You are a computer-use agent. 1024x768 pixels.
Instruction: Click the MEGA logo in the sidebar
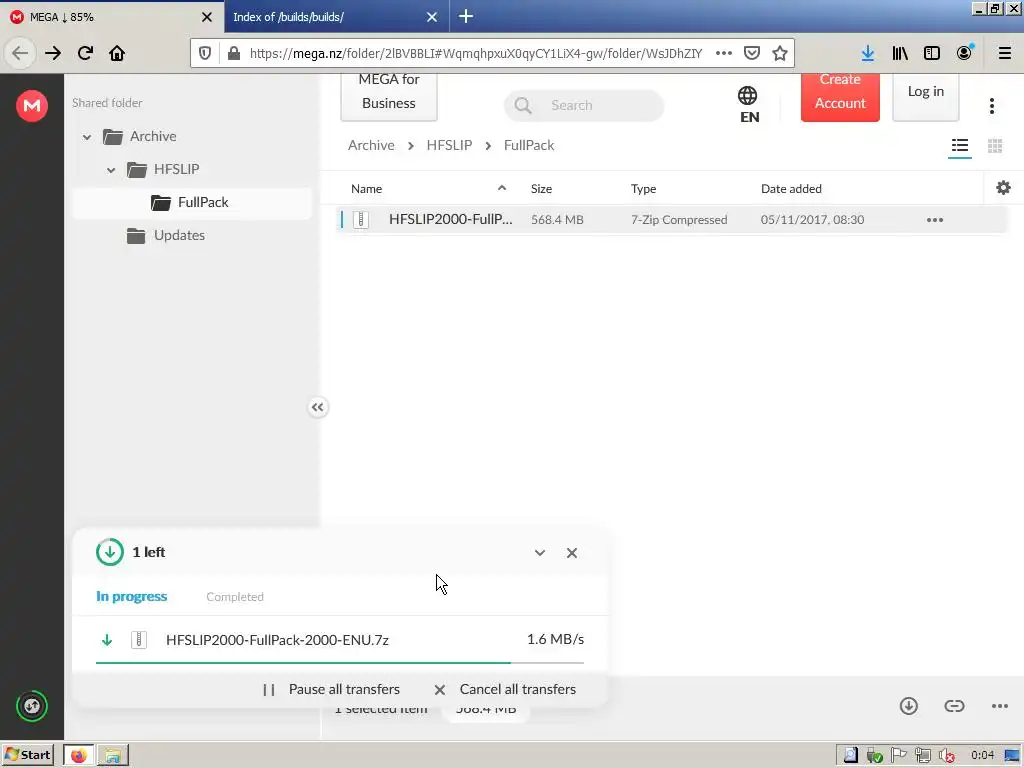pos(32,106)
